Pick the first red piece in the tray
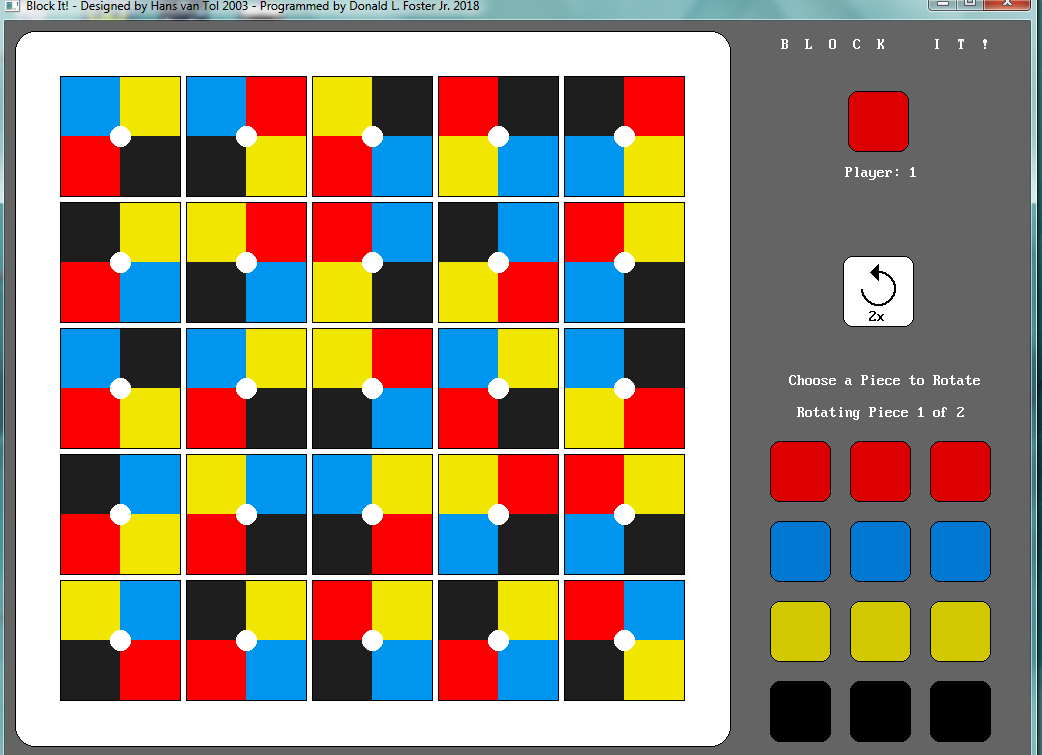 pos(800,471)
